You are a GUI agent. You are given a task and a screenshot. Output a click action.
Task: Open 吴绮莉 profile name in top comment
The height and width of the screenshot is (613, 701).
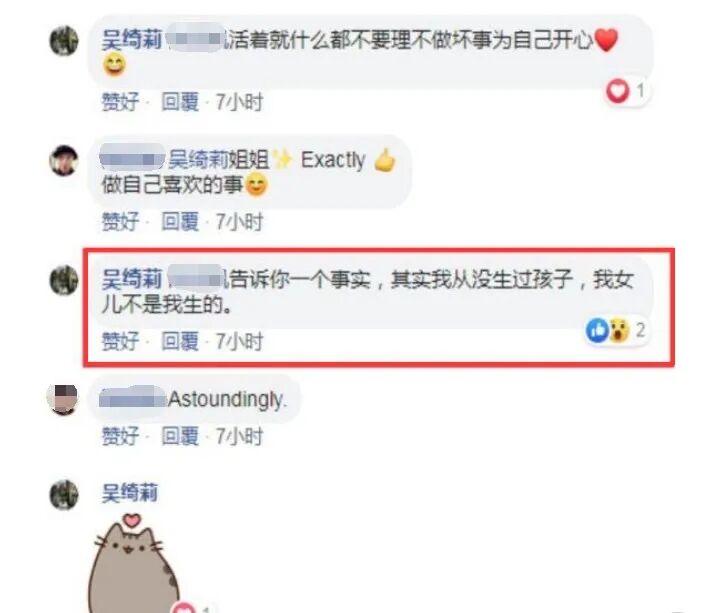point(132,40)
